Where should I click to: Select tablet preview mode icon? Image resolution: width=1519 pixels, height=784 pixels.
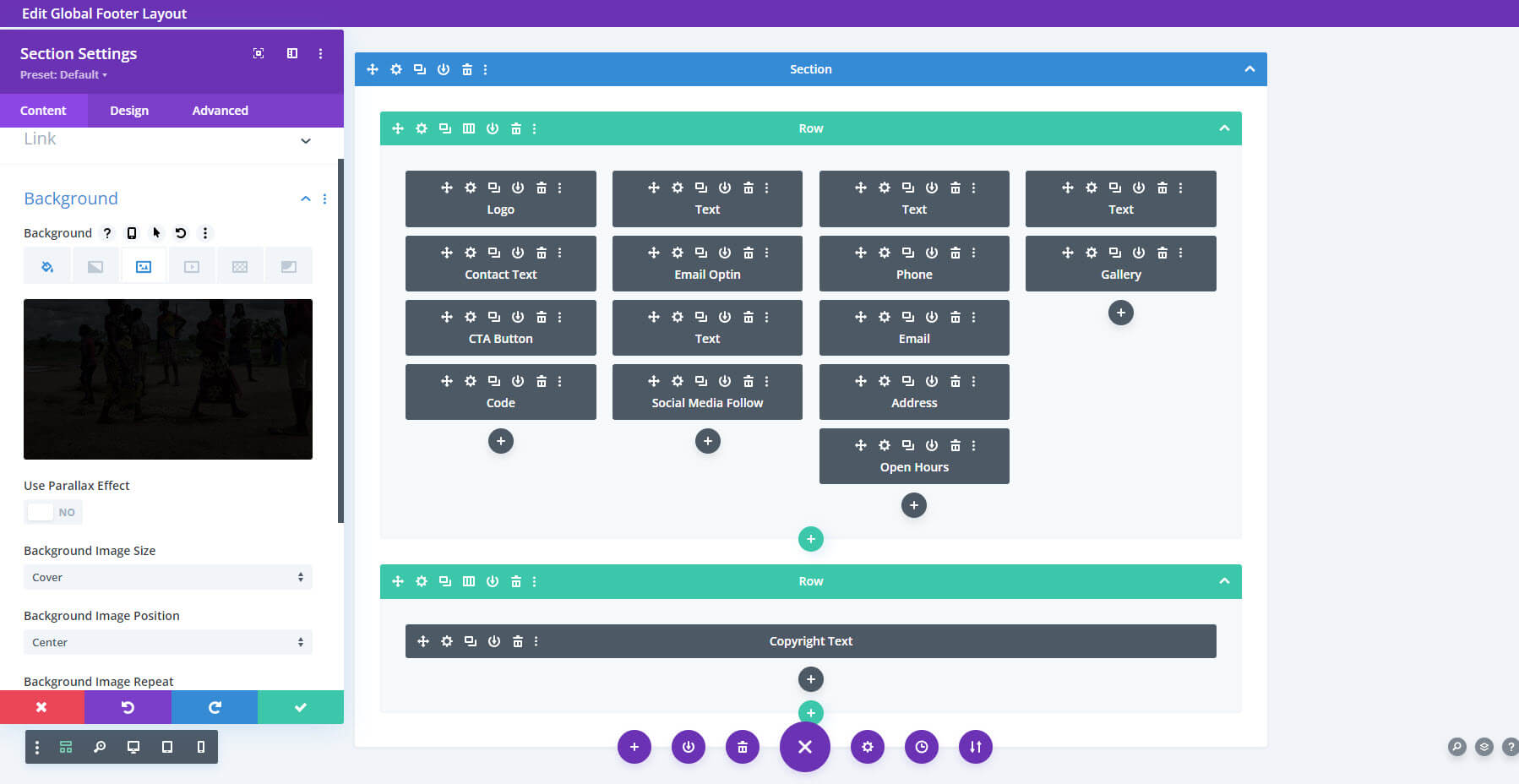point(166,747)
